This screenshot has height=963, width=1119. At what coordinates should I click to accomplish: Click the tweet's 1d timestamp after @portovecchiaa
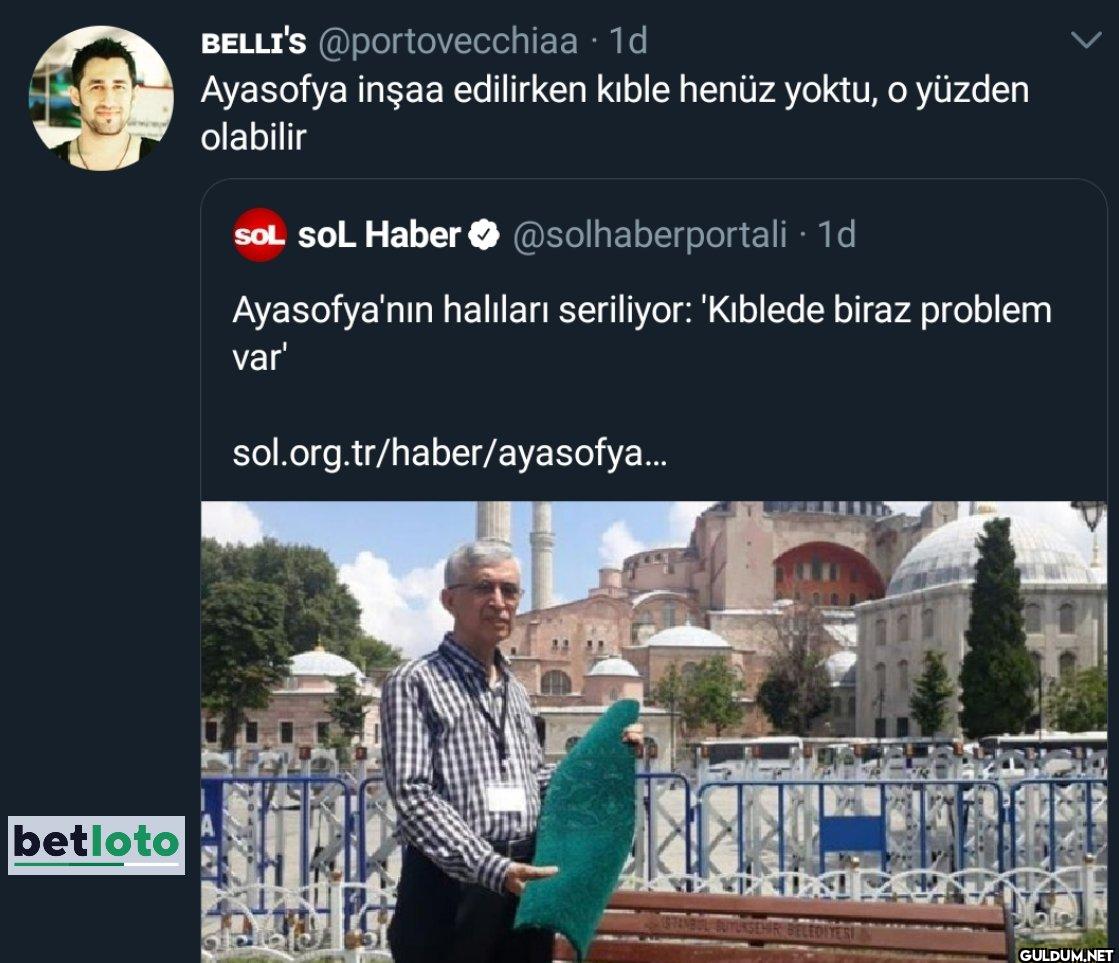pos(628,41)
